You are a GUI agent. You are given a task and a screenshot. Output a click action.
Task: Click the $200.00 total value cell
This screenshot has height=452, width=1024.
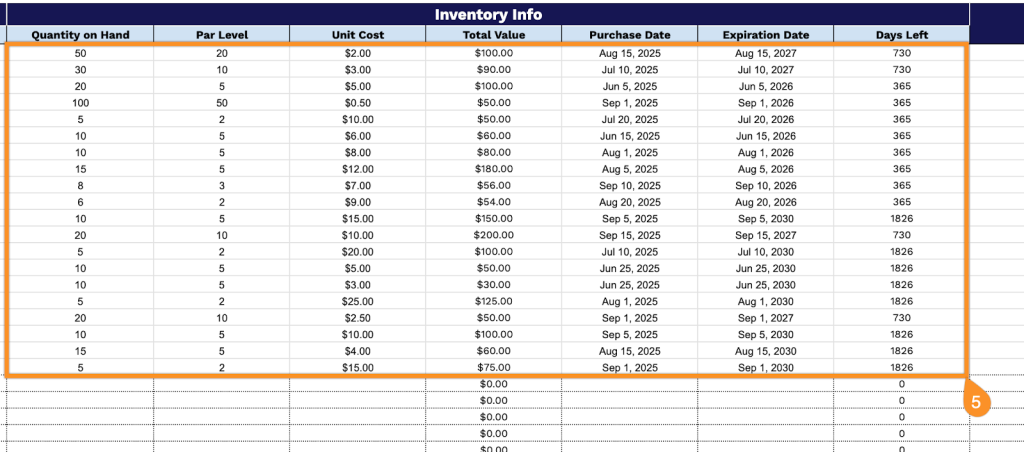(493, 235)
